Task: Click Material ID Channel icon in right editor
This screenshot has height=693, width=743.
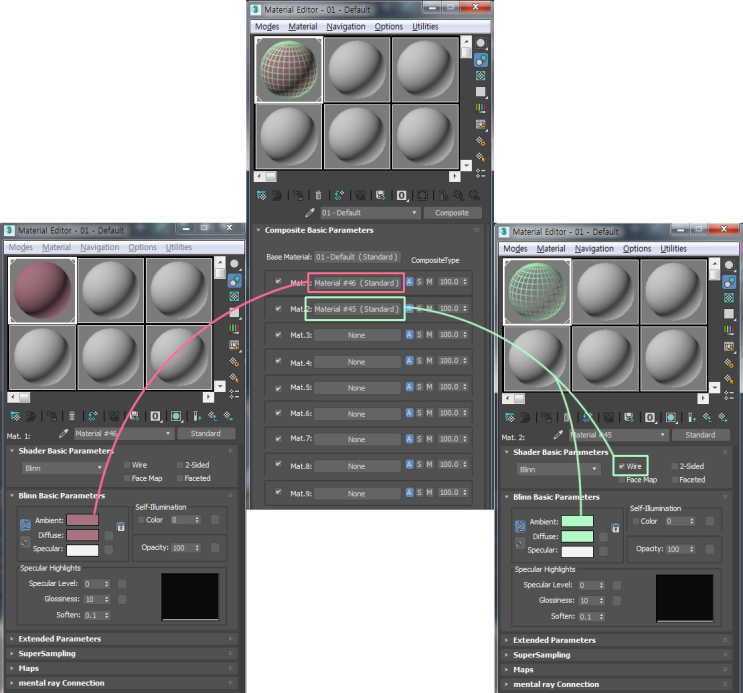Action: (x=650, y=418)
